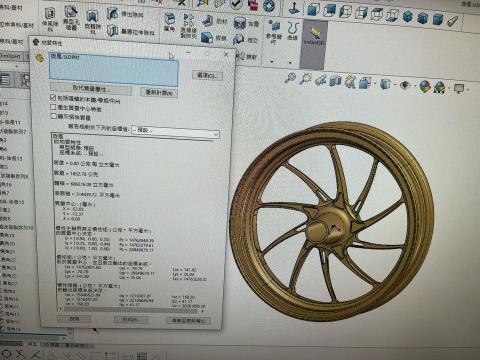The height and width of the screenshot is (360, 480).
Task: Select the Intersect tool
Action: pyautogui.click(x=245, y=40)
